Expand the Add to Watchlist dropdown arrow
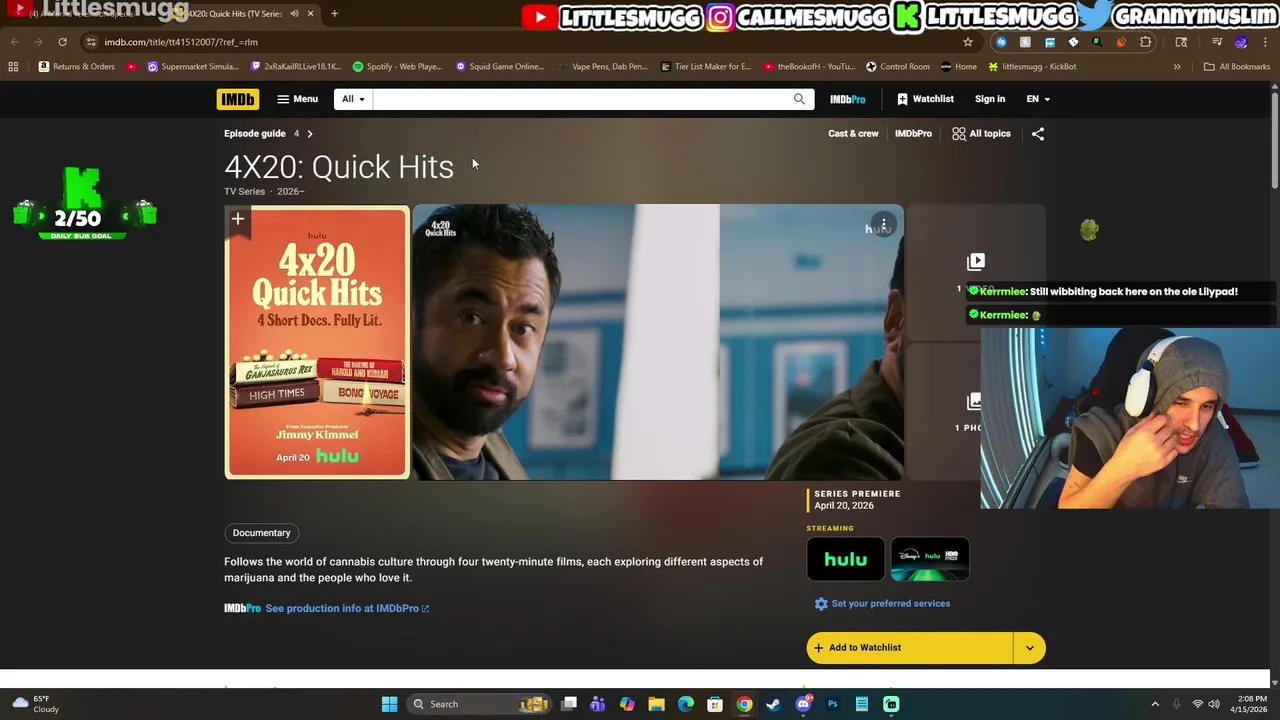The image size is (1280, 720). (1030, 648)
